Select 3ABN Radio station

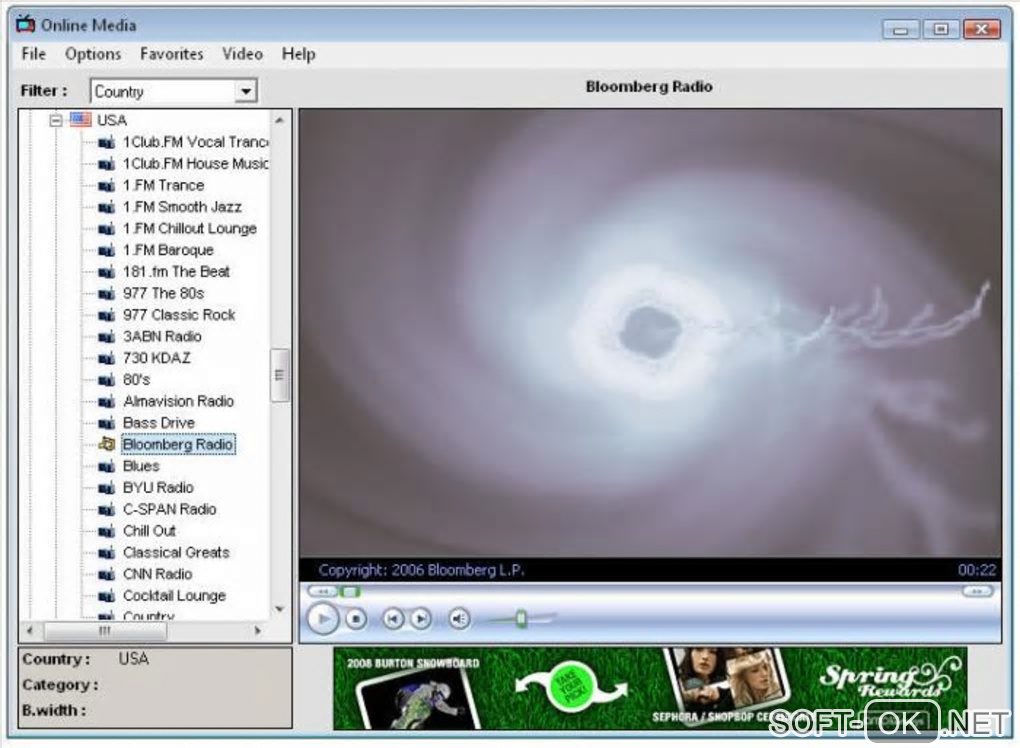tap(162, 336)
